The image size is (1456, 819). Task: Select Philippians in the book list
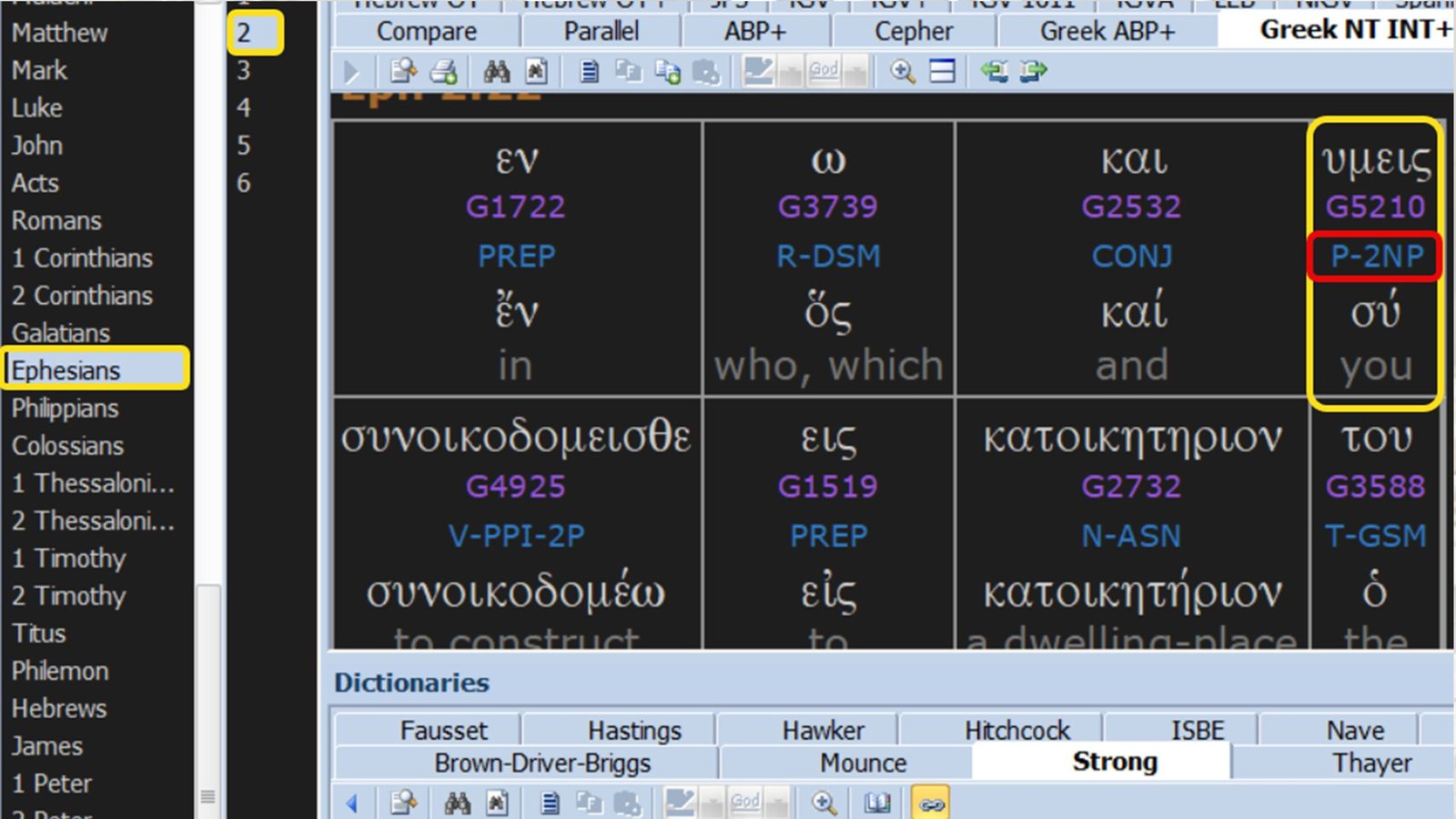tap(66, 409)
